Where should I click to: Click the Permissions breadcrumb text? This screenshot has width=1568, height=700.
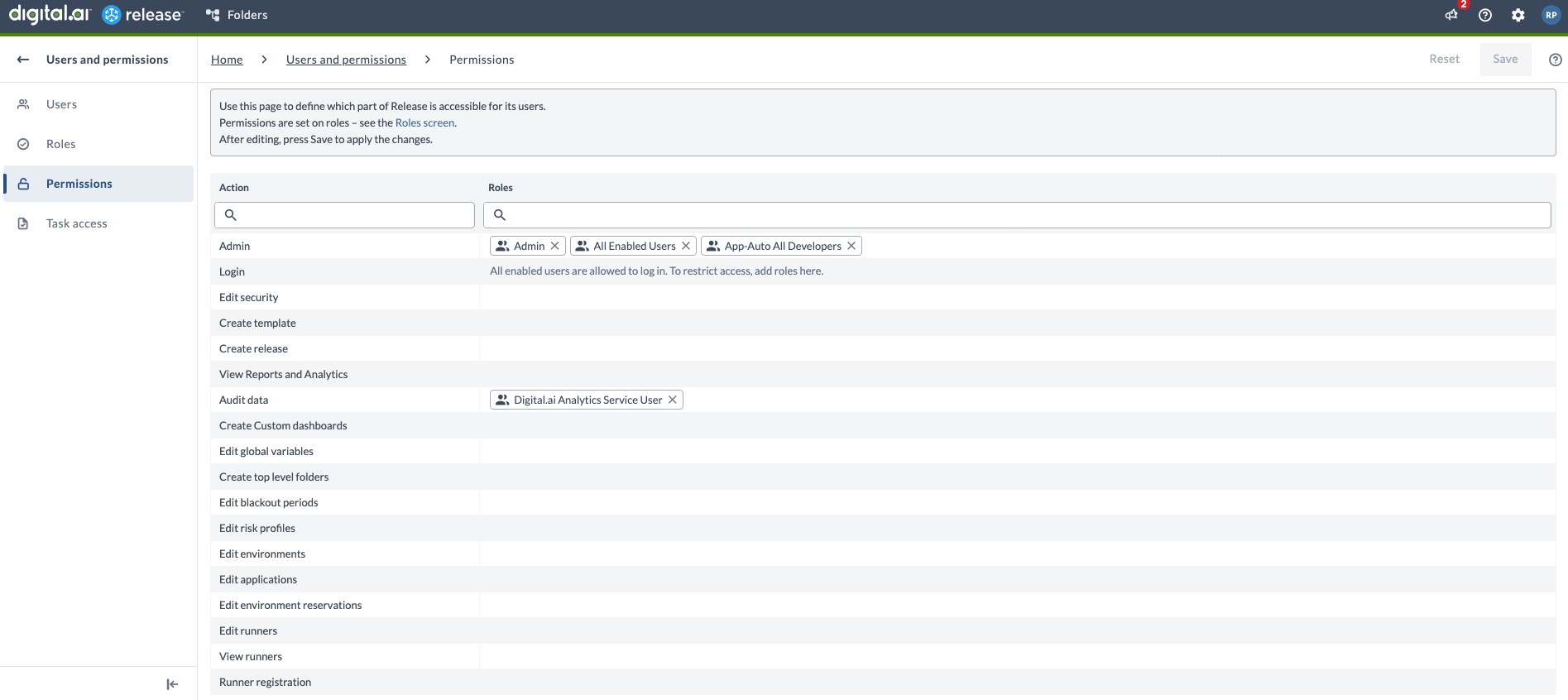[482, 60]
